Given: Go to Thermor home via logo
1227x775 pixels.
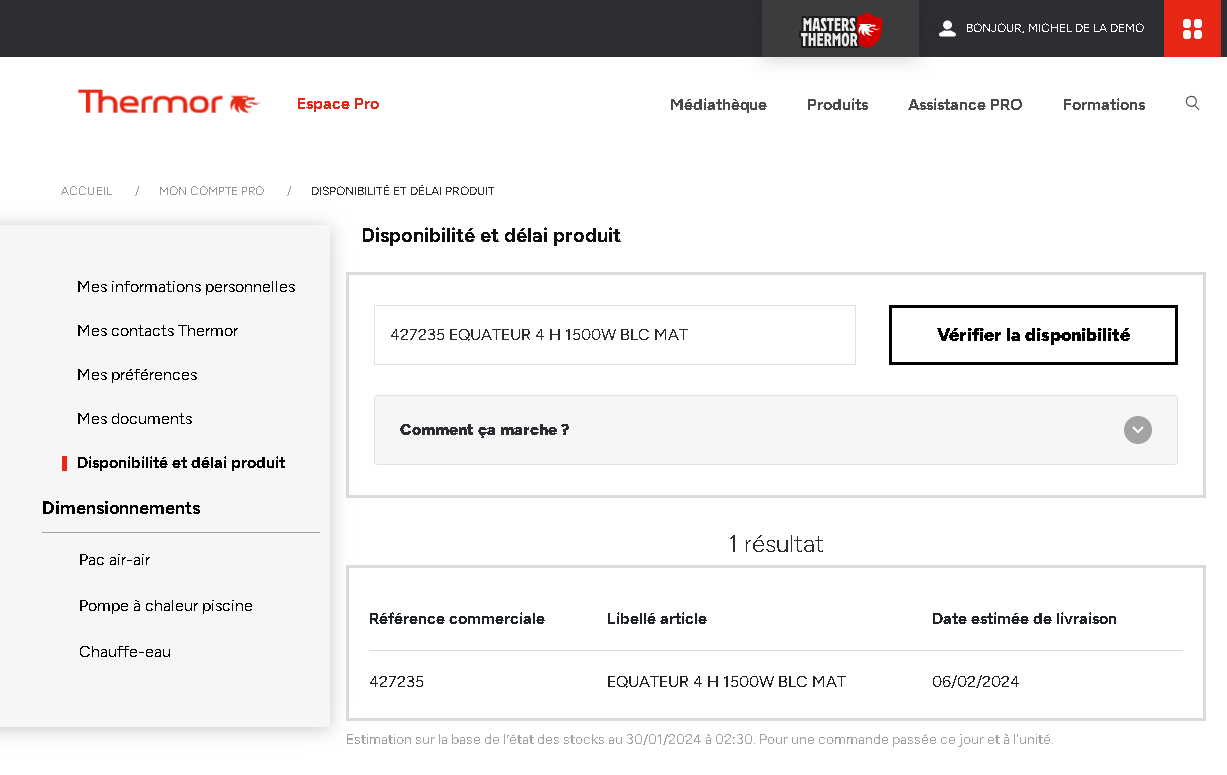Looking at the screenshot, I should 168,102.
